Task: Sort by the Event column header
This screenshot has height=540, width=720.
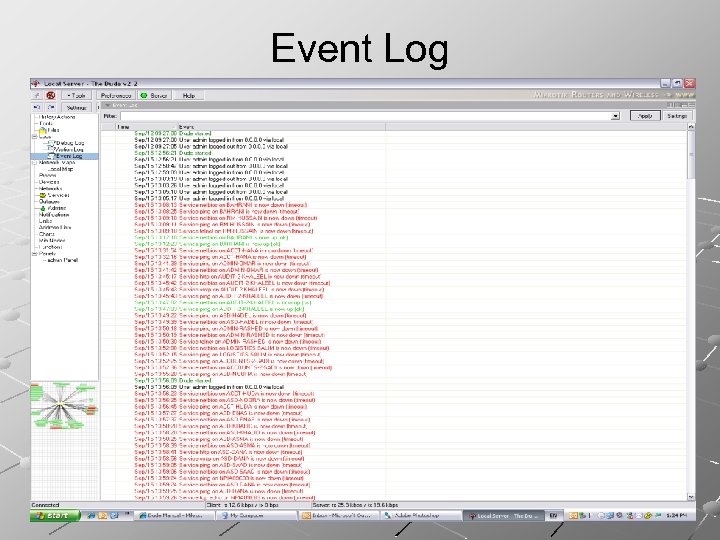Action: 281,126
